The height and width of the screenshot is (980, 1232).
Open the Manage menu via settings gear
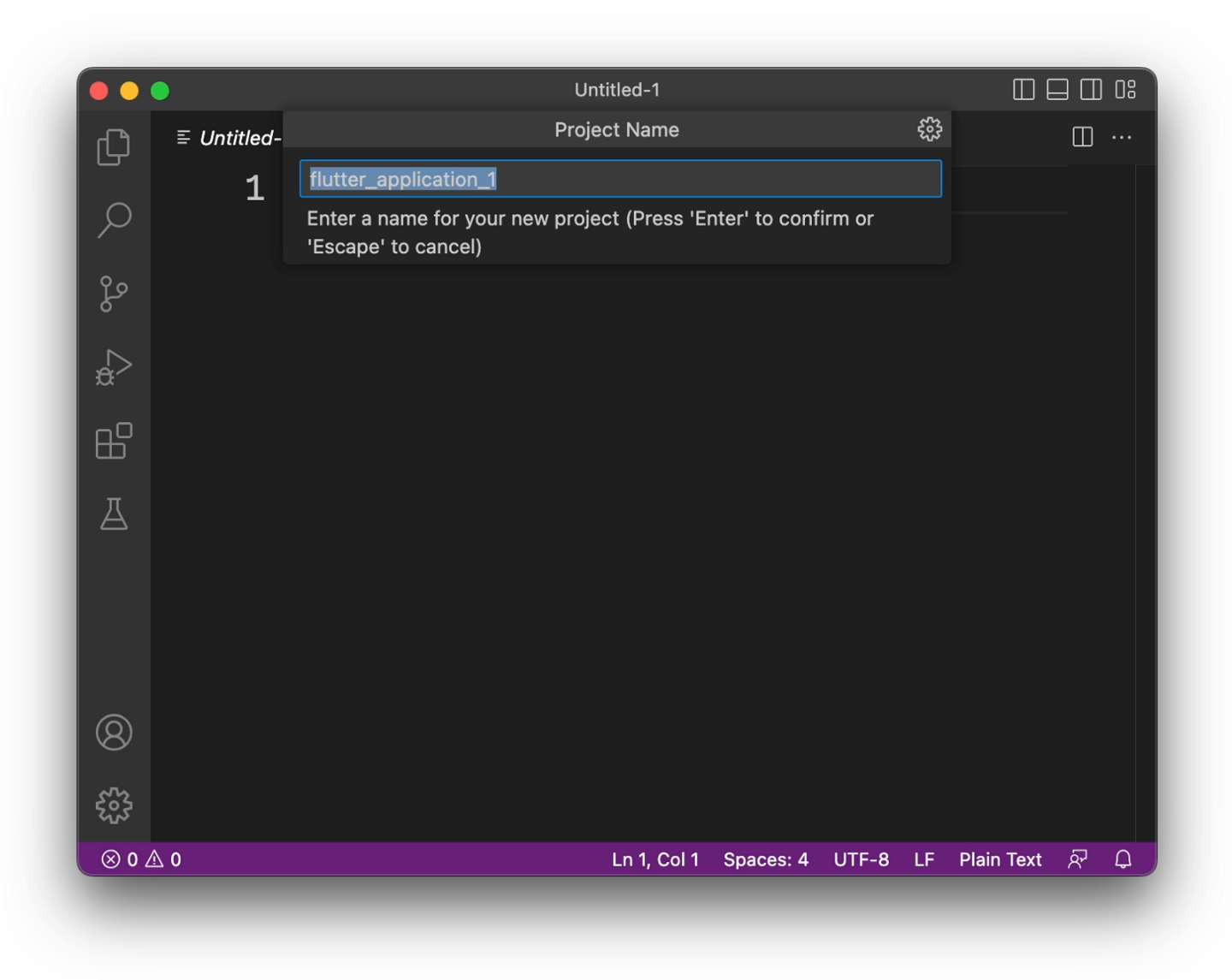pyautogui.click(x=114, y=805)
